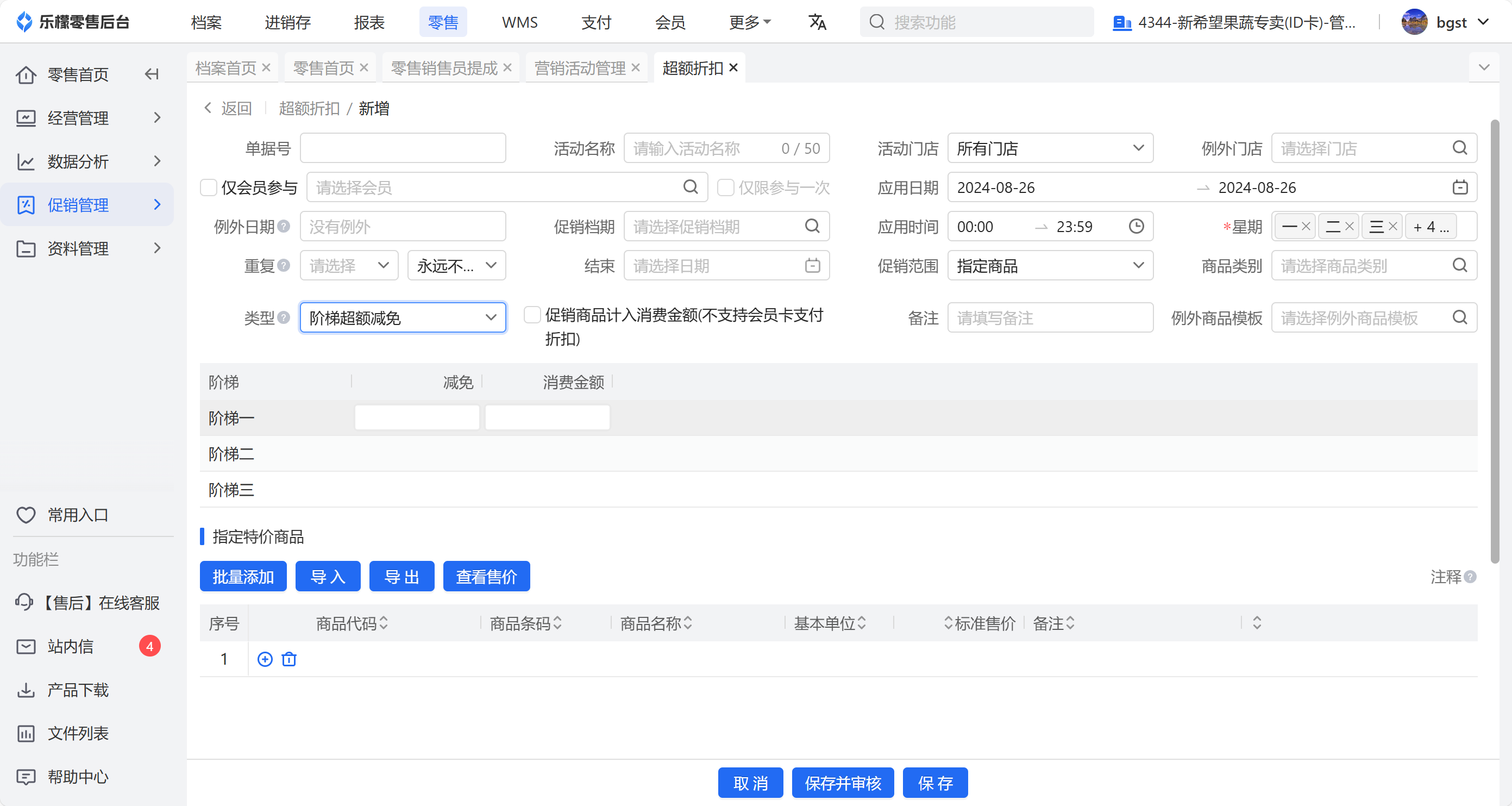Expand 经营管理 in the sidebar
Image resolution: width=1512 pixels, height=806 pixels.
(87, 118)
